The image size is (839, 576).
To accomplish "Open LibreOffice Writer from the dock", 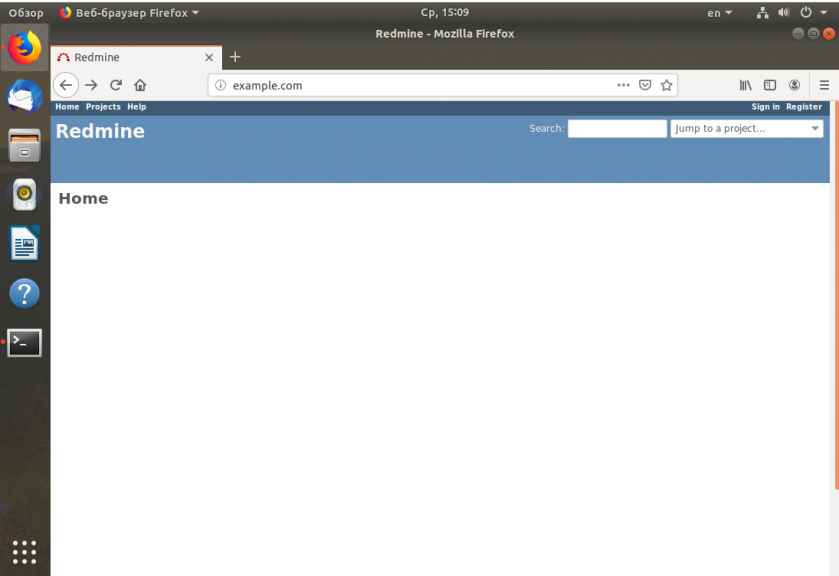I will 25,244.
